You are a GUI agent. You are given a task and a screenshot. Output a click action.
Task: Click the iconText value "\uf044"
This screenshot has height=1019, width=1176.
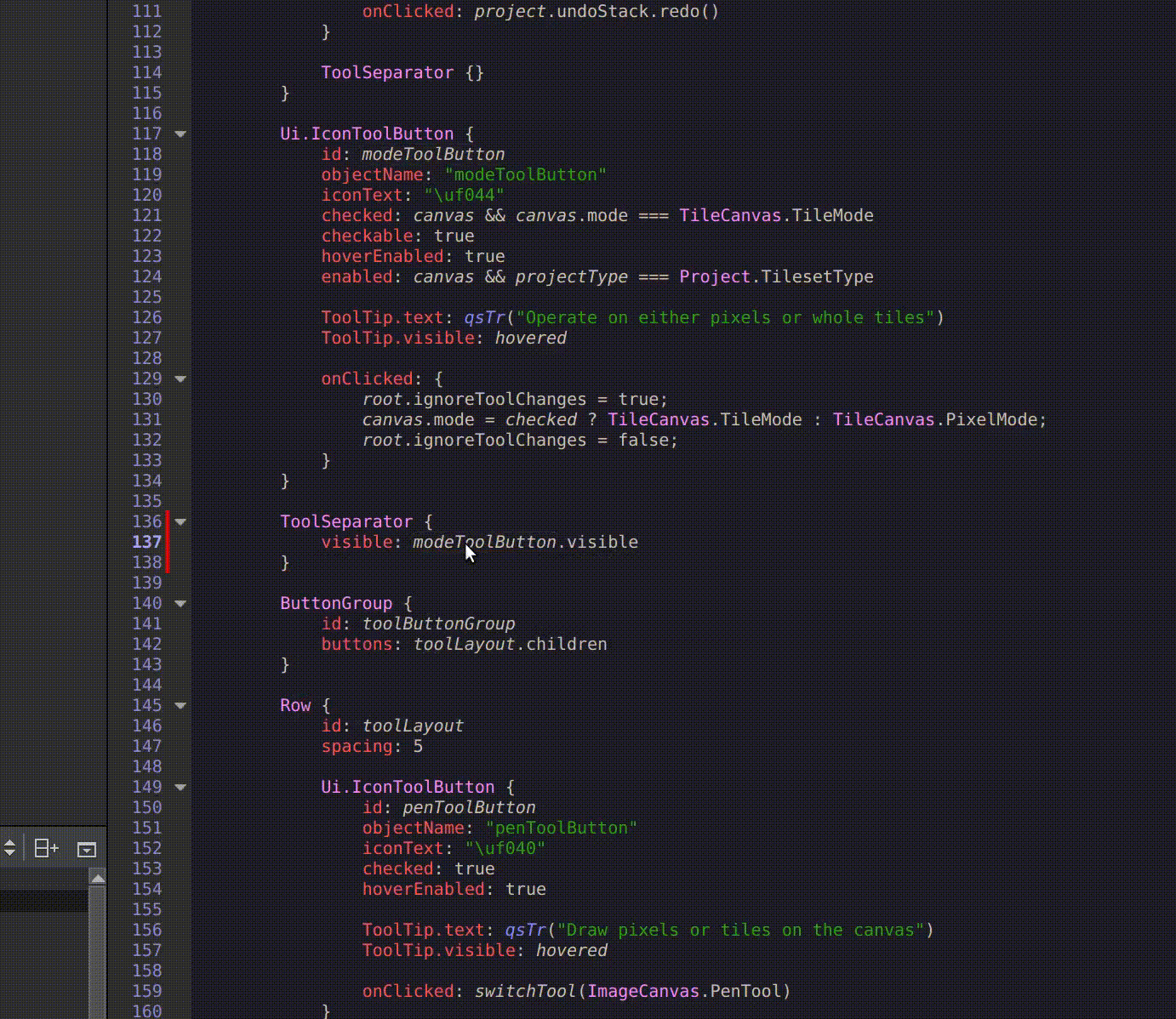pos(464,195)
